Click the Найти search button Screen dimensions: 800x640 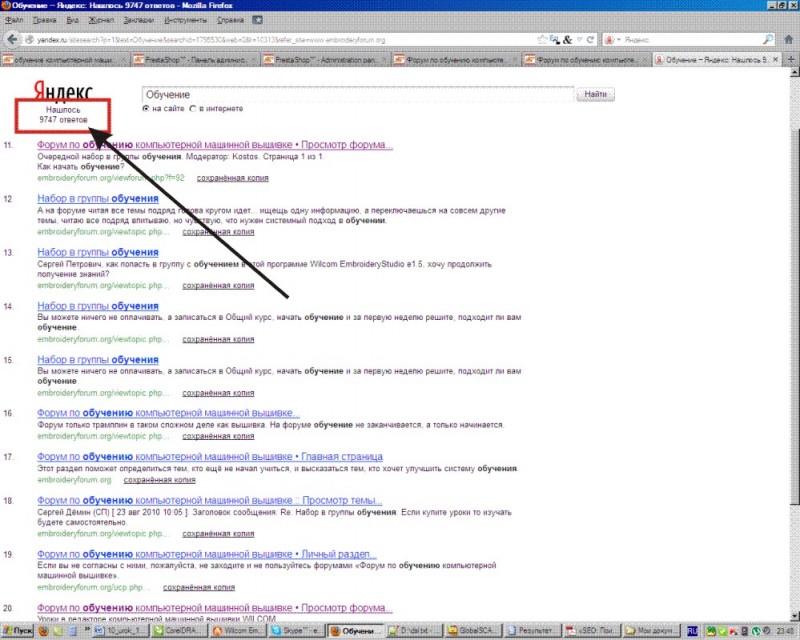tap(595, 94)
